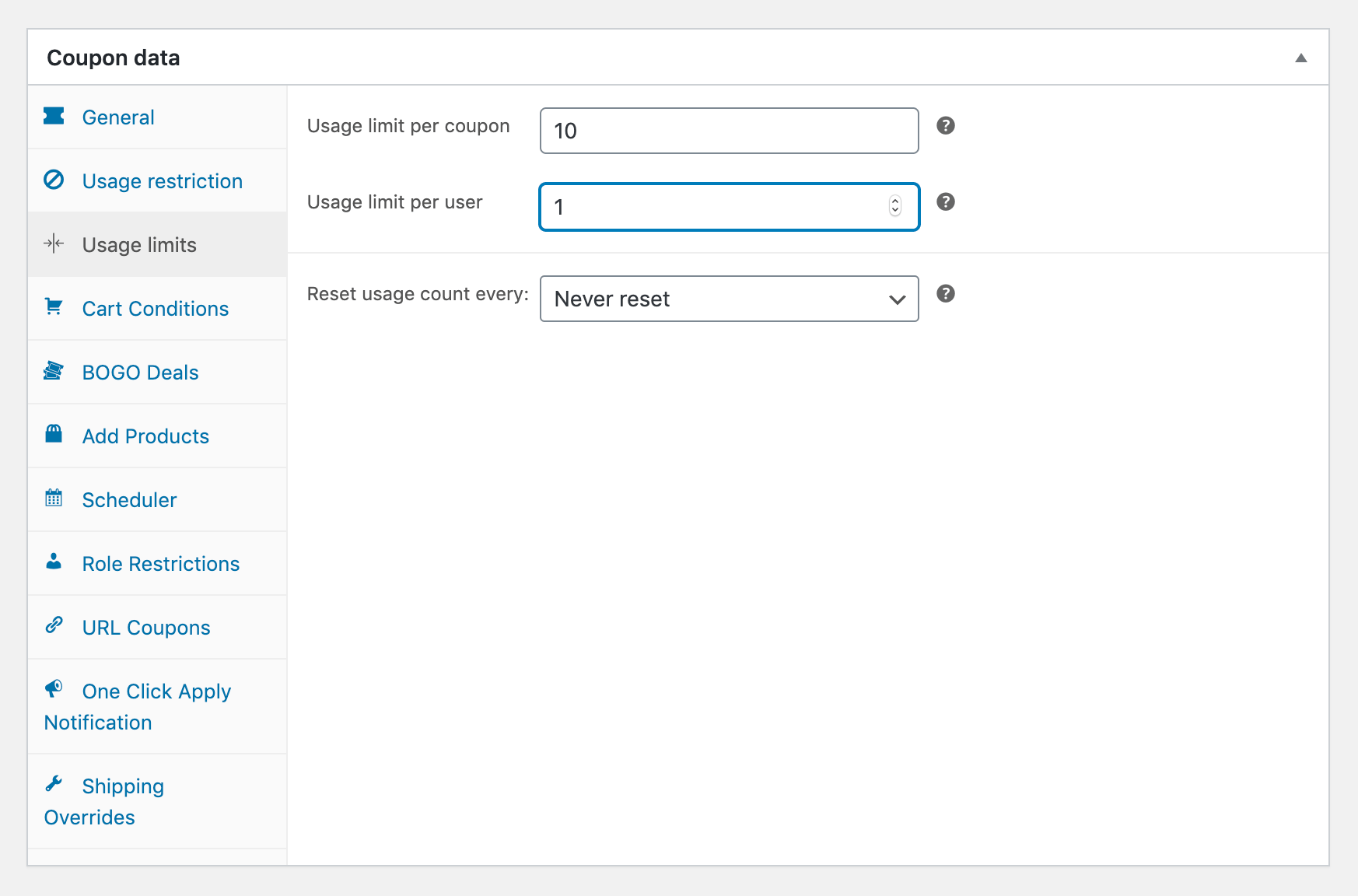Switch to the Usage limits tab
Image resolution: width=1358 pixels, height=896 pixels.
coord(139,245)
